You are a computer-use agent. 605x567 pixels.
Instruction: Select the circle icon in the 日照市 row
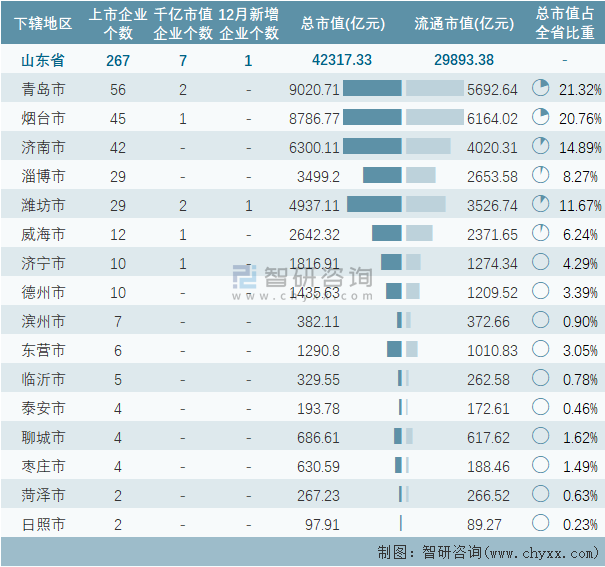(541, 523)
